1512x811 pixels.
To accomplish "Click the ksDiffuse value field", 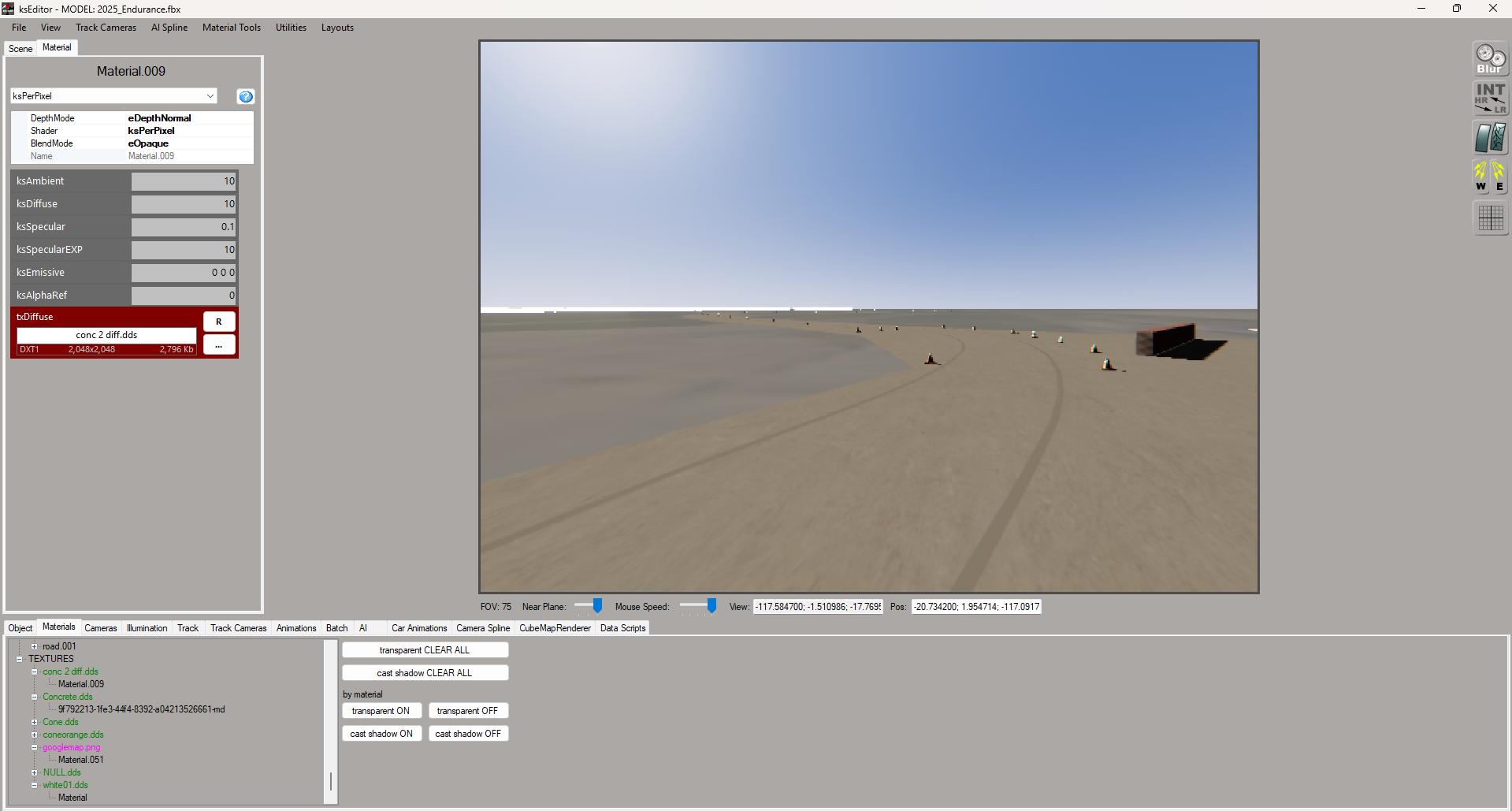I will point(184,204).
